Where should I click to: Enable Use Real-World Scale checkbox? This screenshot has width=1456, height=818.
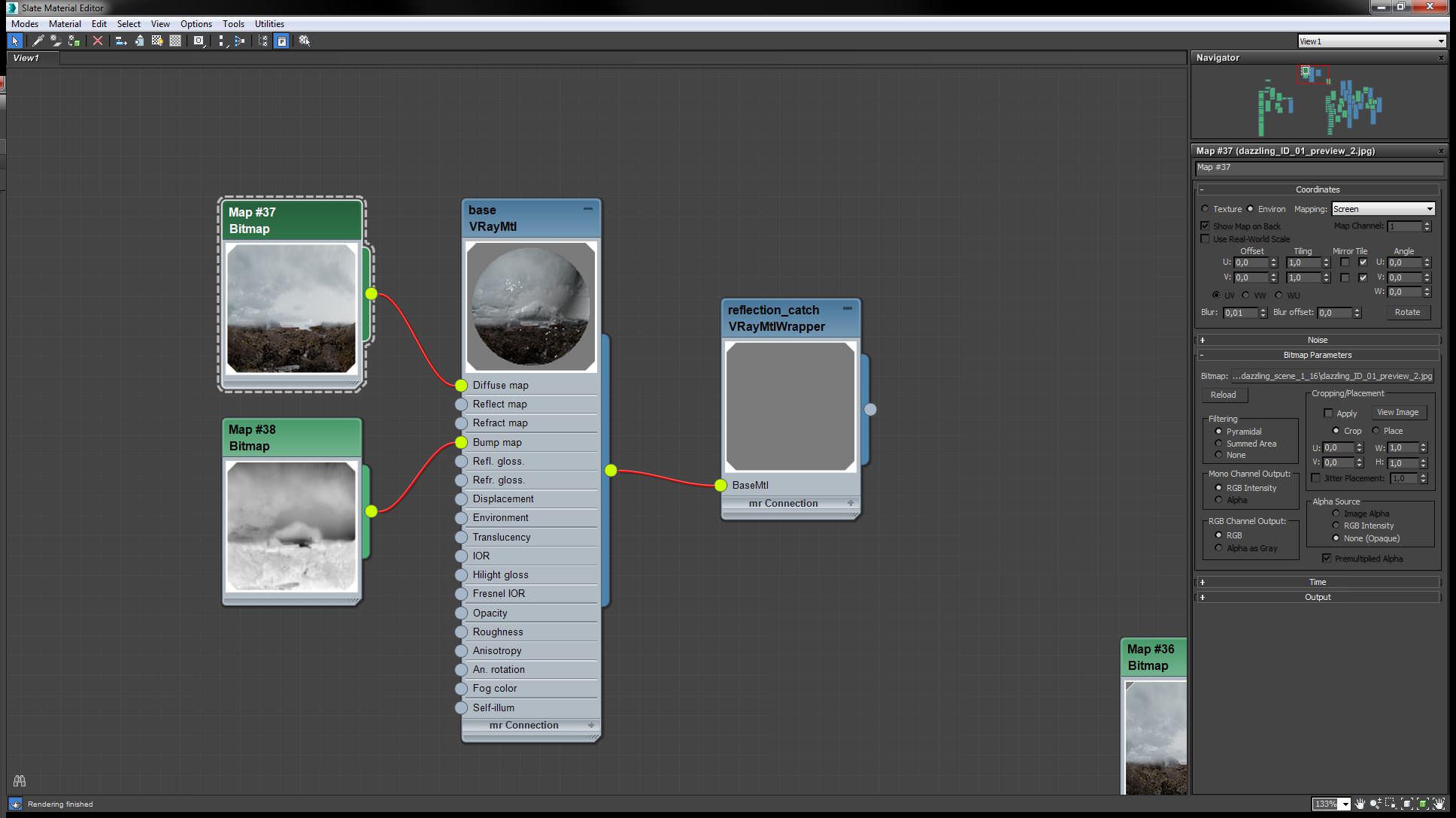point(1206,239)
